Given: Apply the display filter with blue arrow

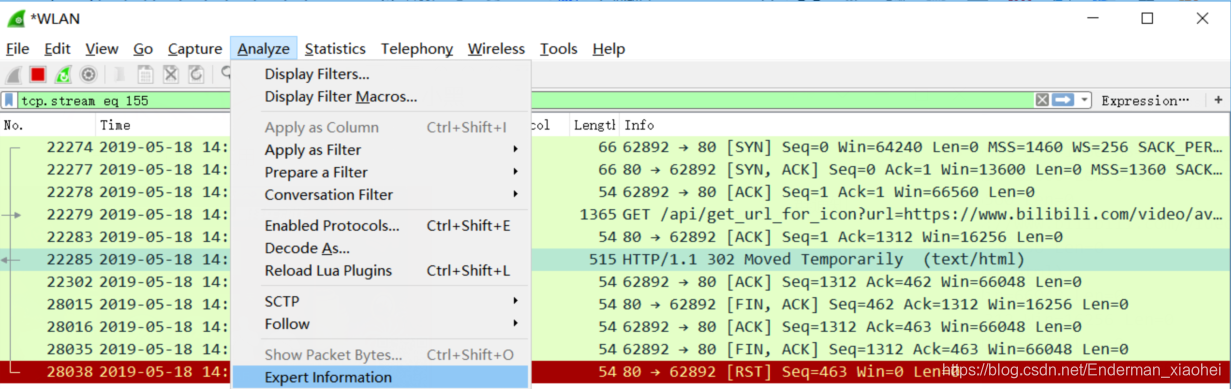Looking at the screenshot, I should [1063, 100].
